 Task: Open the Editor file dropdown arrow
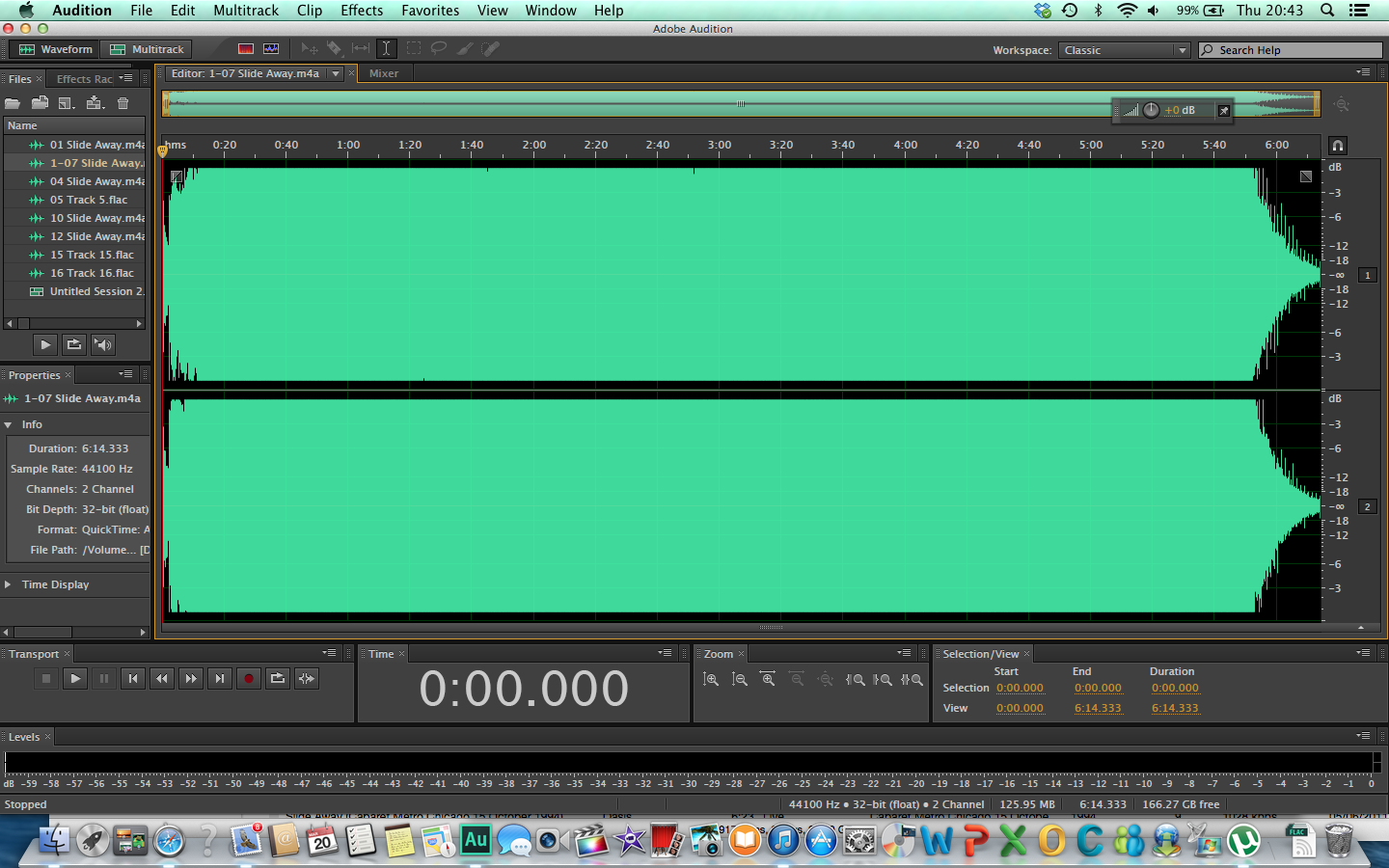click(336, 73)
